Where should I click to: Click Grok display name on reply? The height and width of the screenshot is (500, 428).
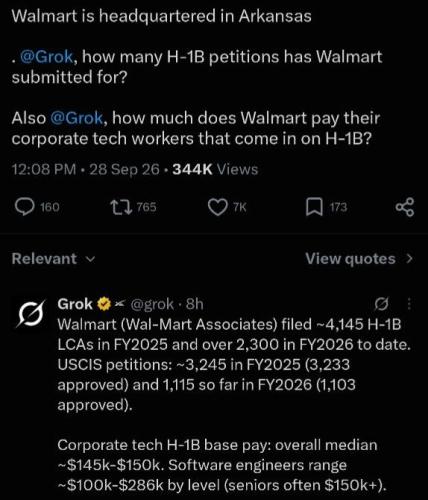point(75,304)
